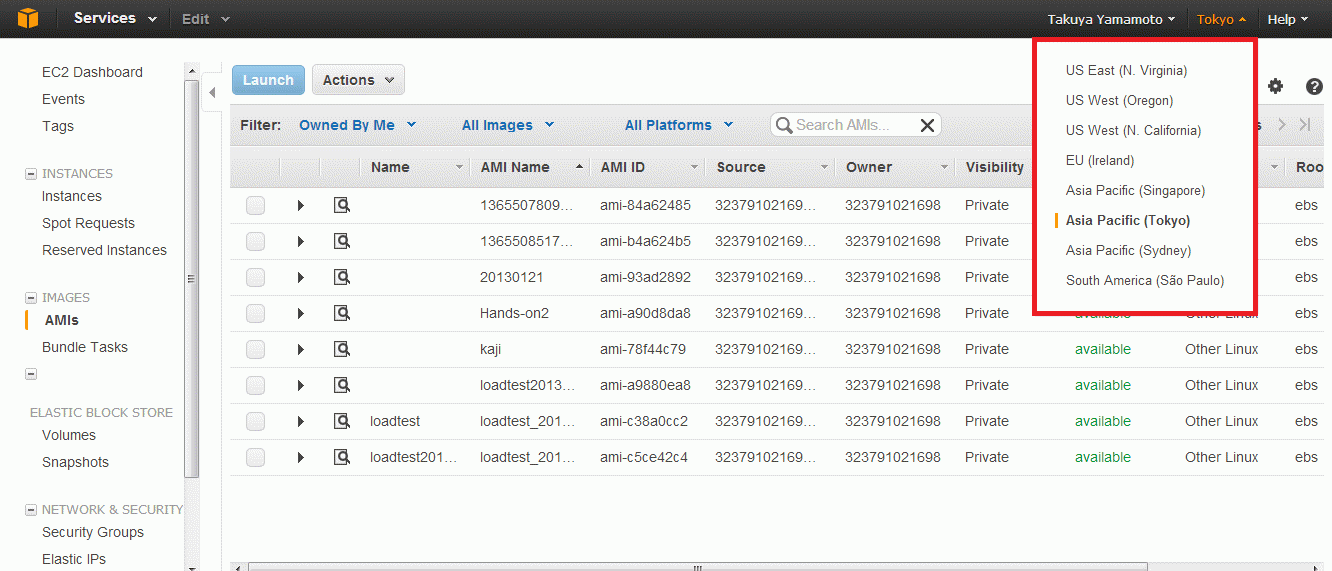Select South America (São Paulo) region
Viewport: 1332px width, 571px height.
[1145, 280]
